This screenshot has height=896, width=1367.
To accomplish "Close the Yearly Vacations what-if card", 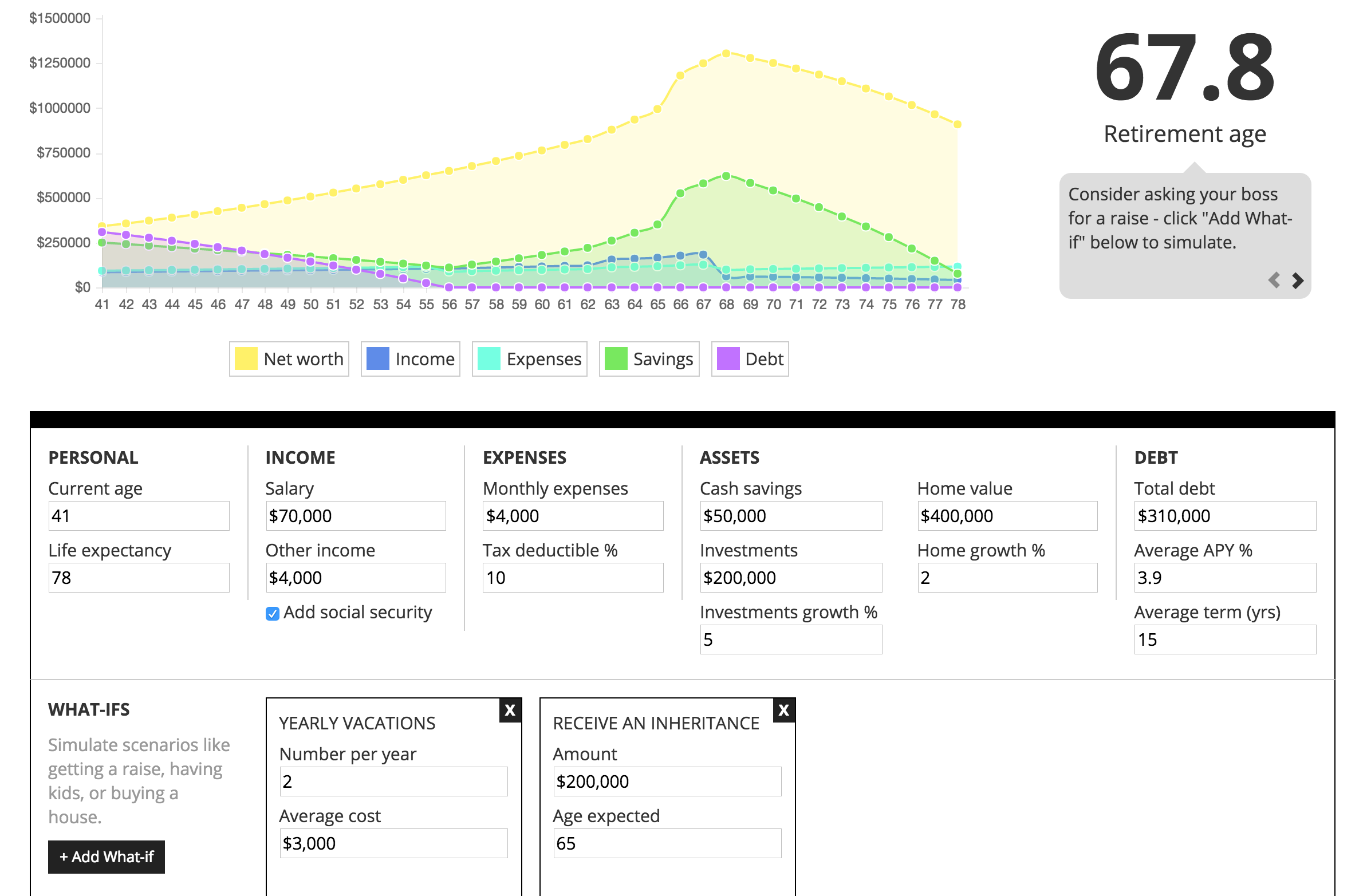I will 510,708.
